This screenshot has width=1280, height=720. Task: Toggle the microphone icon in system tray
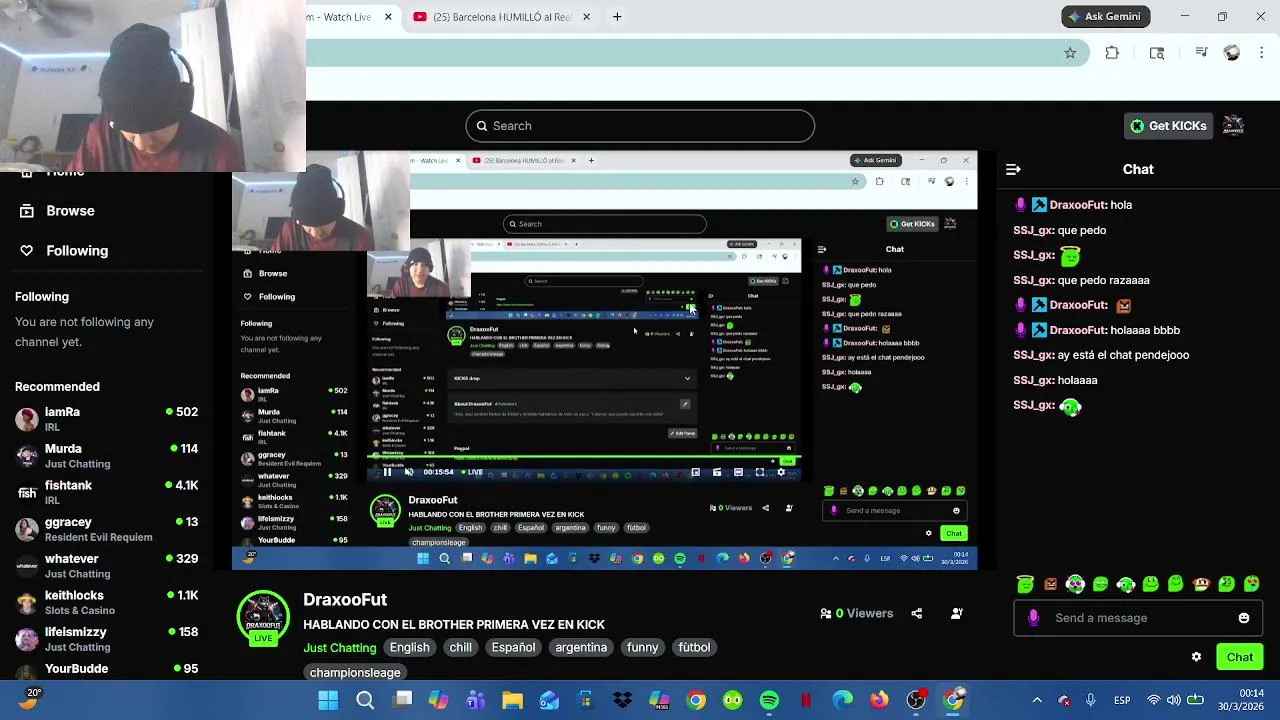(x=1091, y=700)
